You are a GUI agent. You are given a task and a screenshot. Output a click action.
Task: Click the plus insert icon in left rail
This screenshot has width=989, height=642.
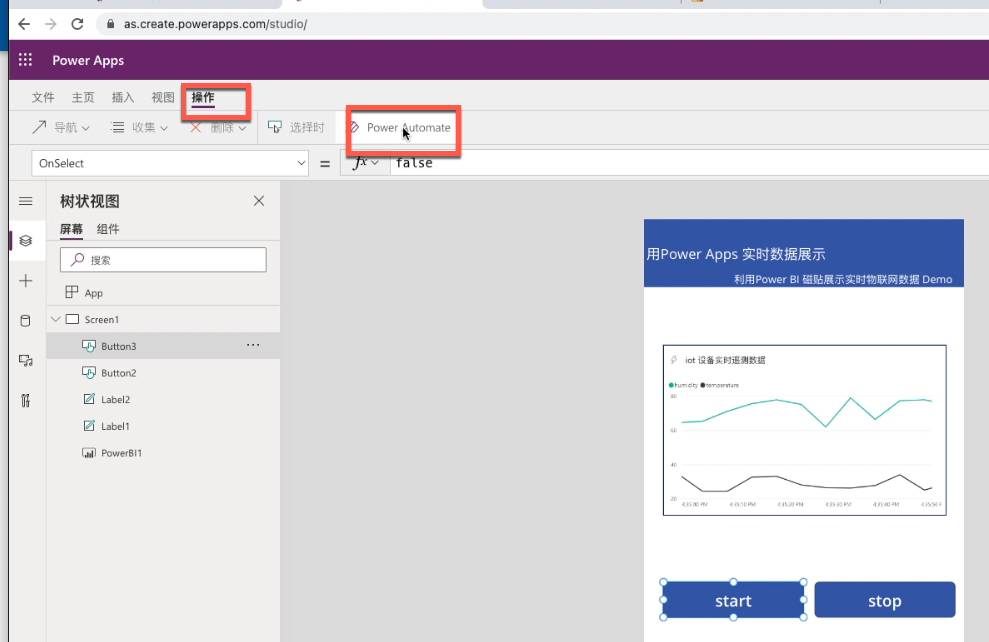point(26,281)
